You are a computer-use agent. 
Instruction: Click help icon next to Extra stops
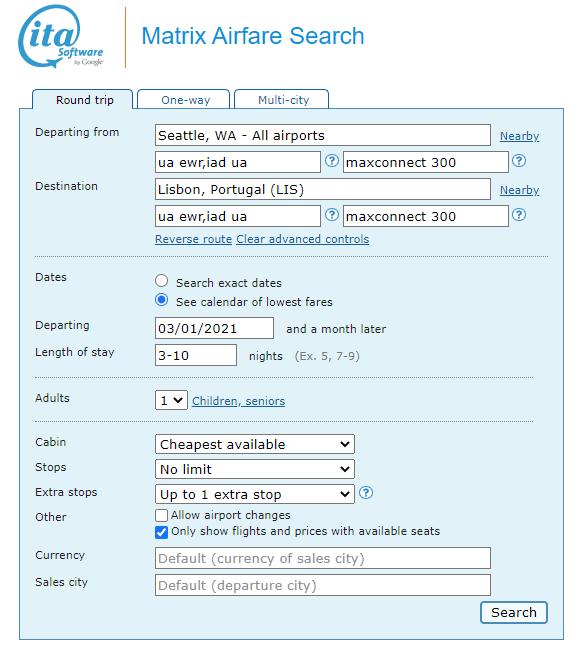366,493
